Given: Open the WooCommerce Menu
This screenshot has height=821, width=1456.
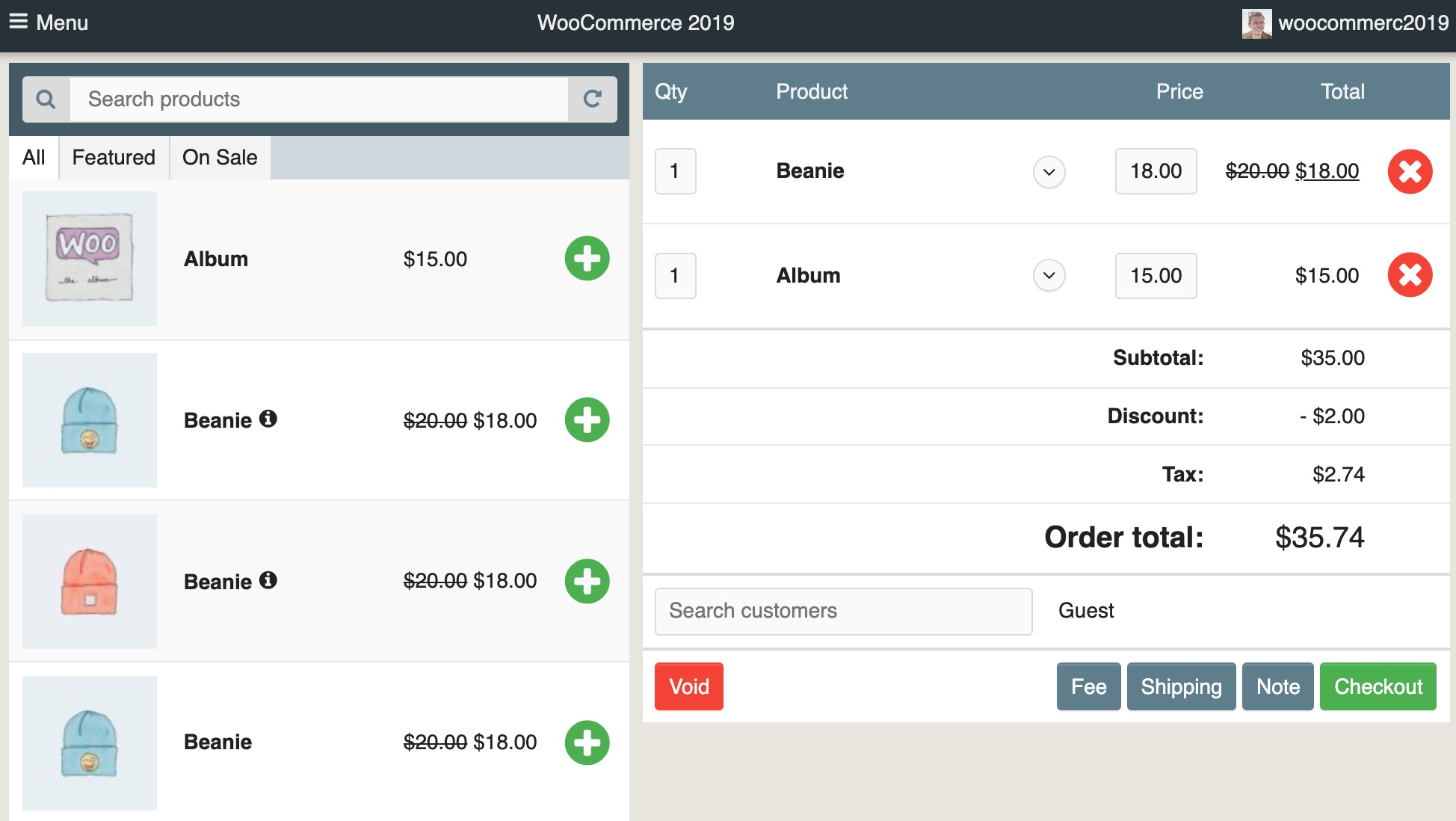Looking at the screenshot, I should pos(45,20).
